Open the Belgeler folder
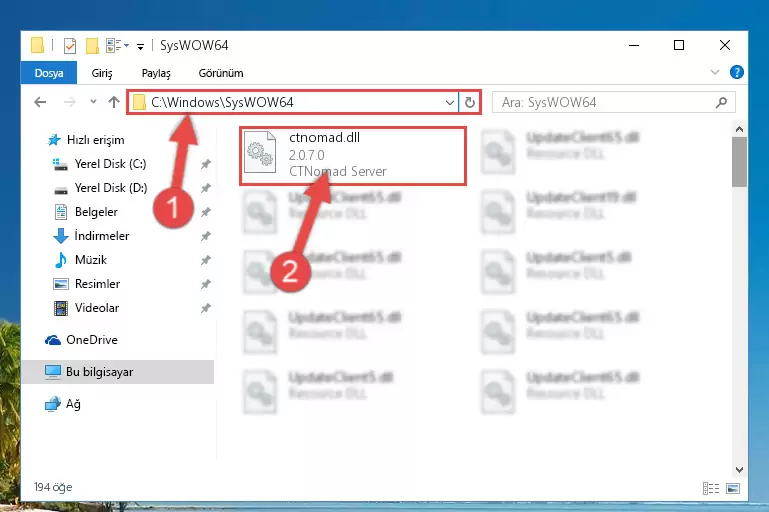769x512 pixels. [x=86, y=212]
